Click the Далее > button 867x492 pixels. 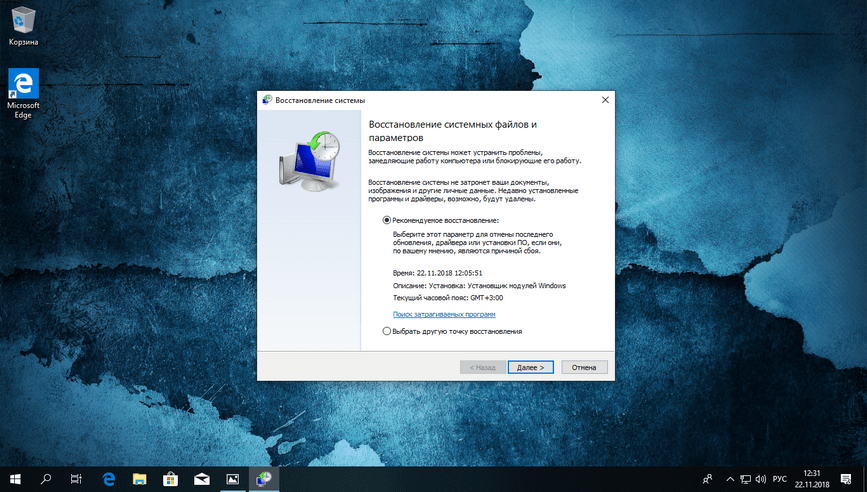[x=530, y=367]
